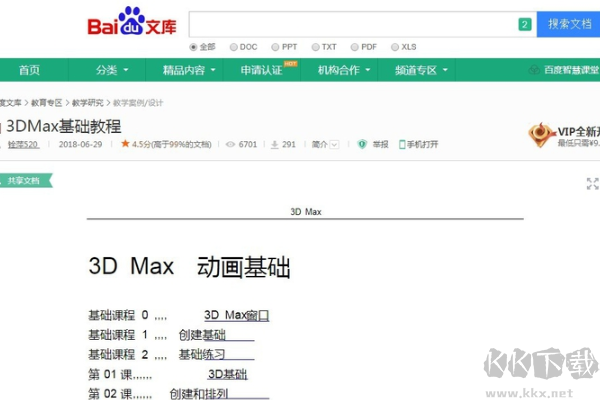This screenshot has height=400, width=600.
Task: Click the HOT badge on 申请认证
Action: [290, 64]
